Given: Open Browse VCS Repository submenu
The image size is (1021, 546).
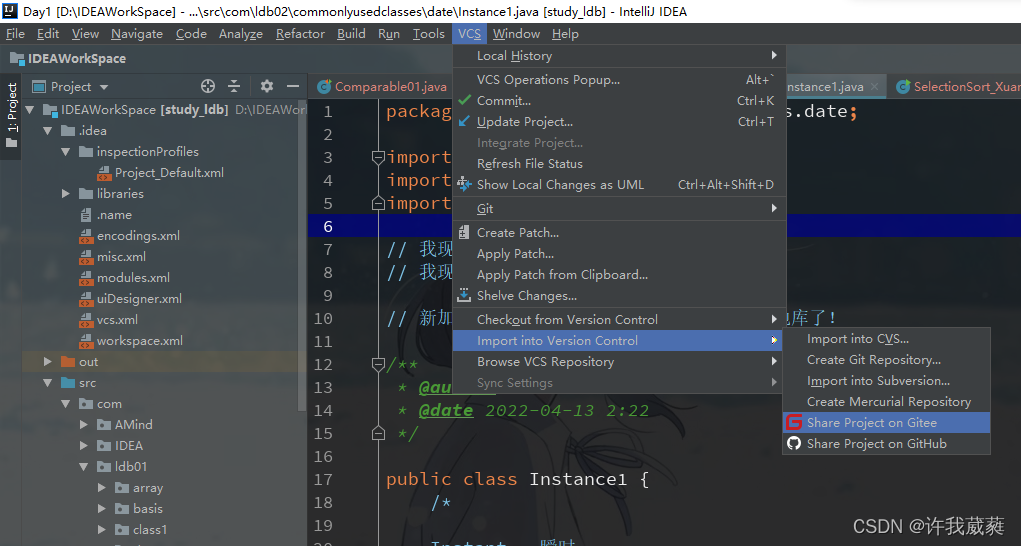Looking at the screenshot, I should pyautogui.click(x=619, y=361).
